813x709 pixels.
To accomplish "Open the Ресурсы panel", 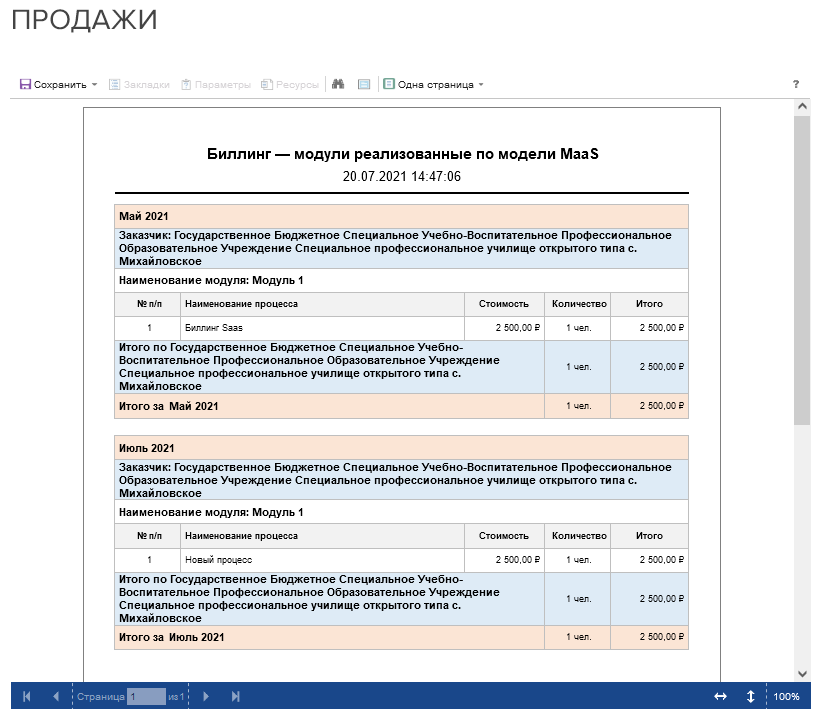I will tap(290, 85).
